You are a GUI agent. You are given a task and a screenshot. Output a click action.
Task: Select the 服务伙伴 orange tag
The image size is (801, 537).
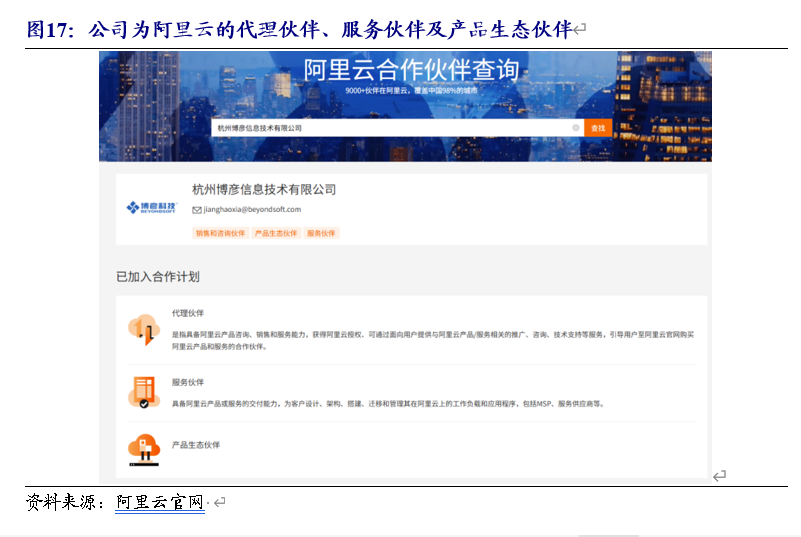[x=321, y=233]
